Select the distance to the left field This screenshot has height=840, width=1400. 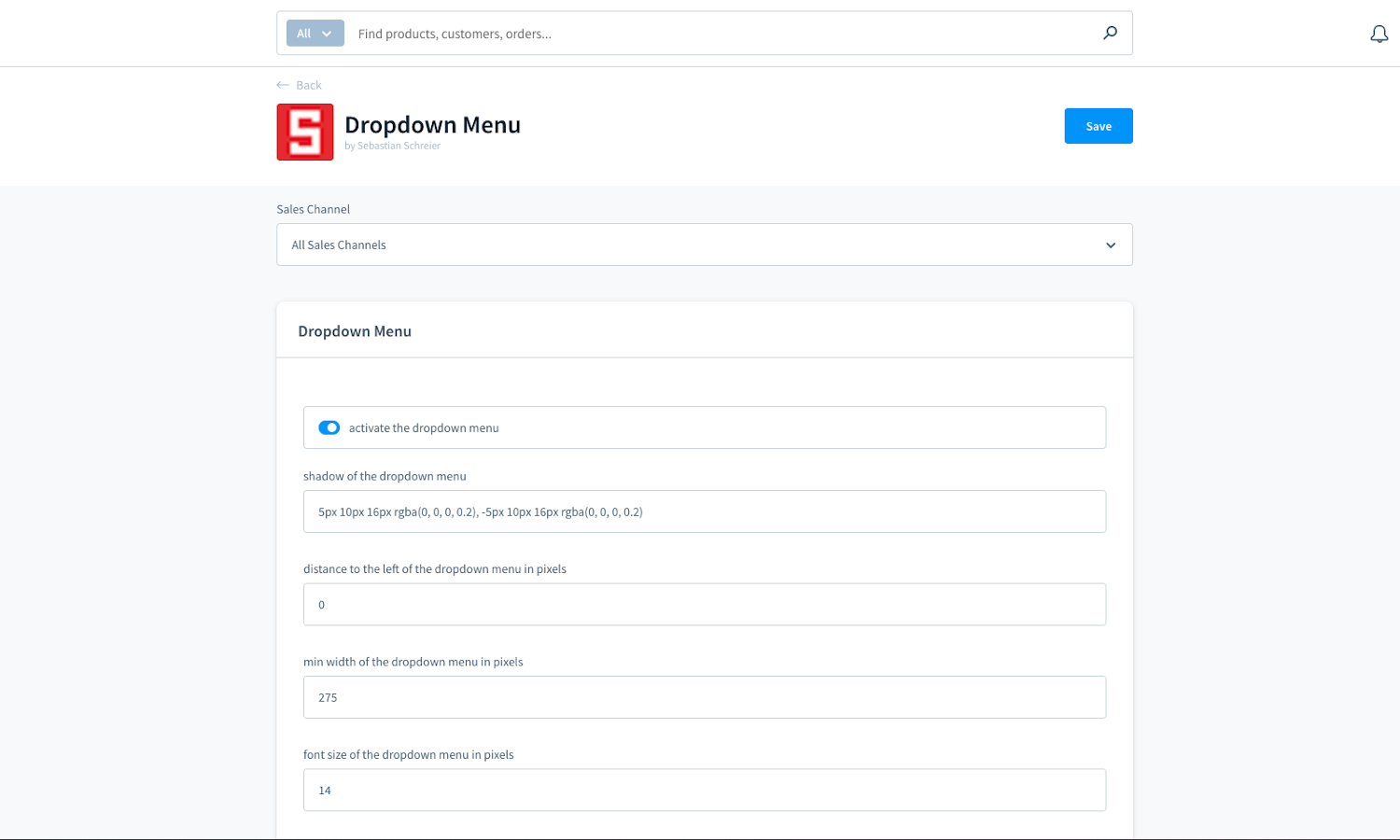tap(704, 605)
